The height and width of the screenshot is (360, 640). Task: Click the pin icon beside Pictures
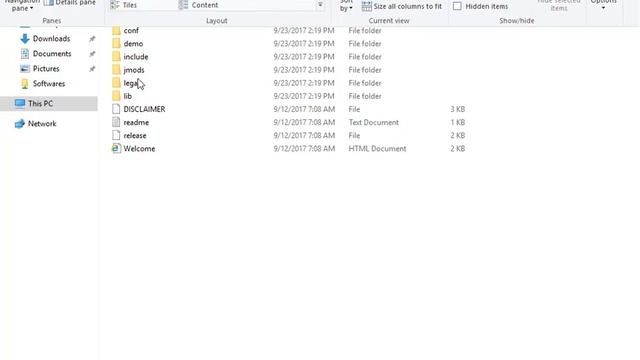click(92, 69)
